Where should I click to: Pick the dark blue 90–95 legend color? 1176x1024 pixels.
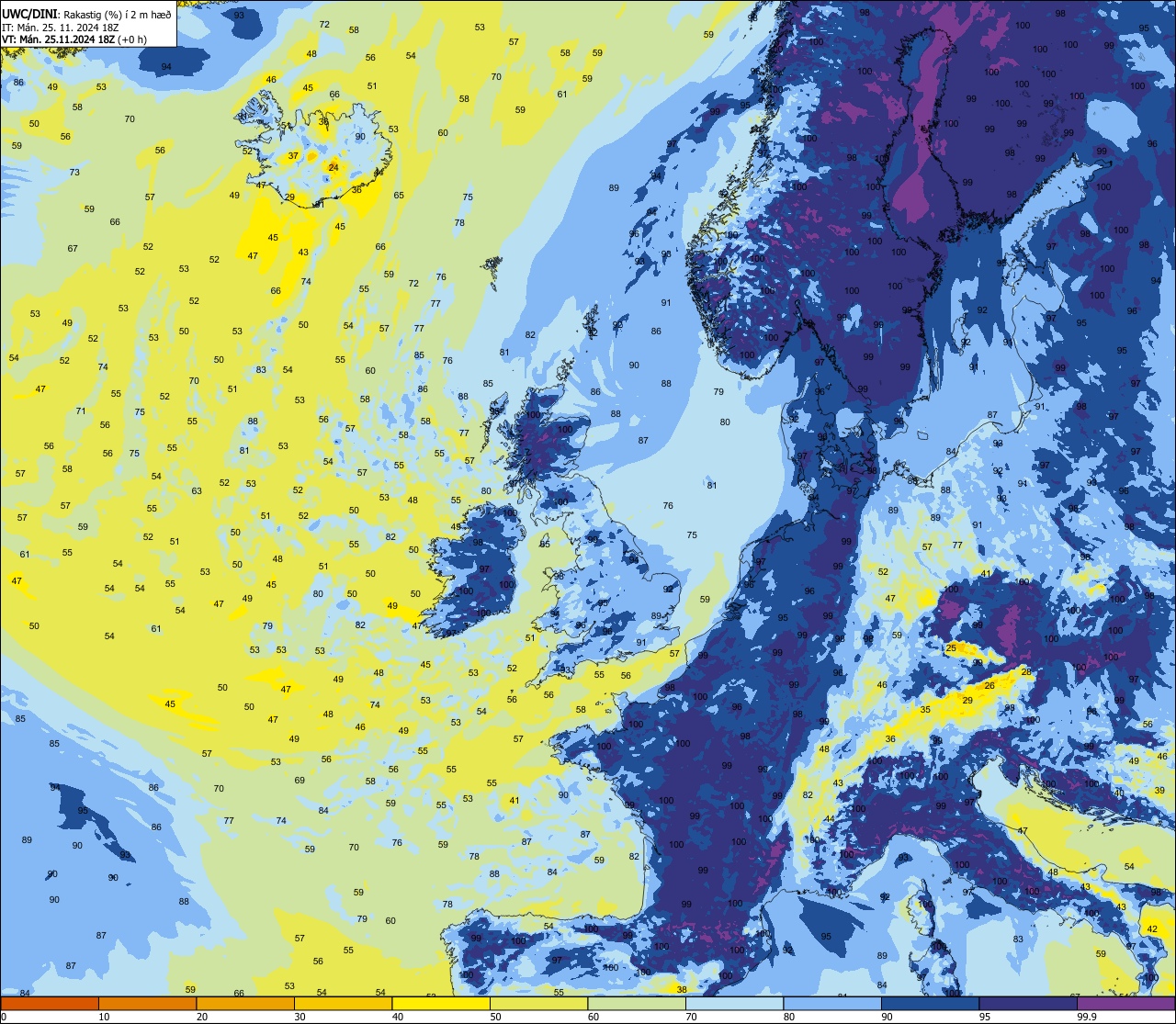click(931, 1003)
